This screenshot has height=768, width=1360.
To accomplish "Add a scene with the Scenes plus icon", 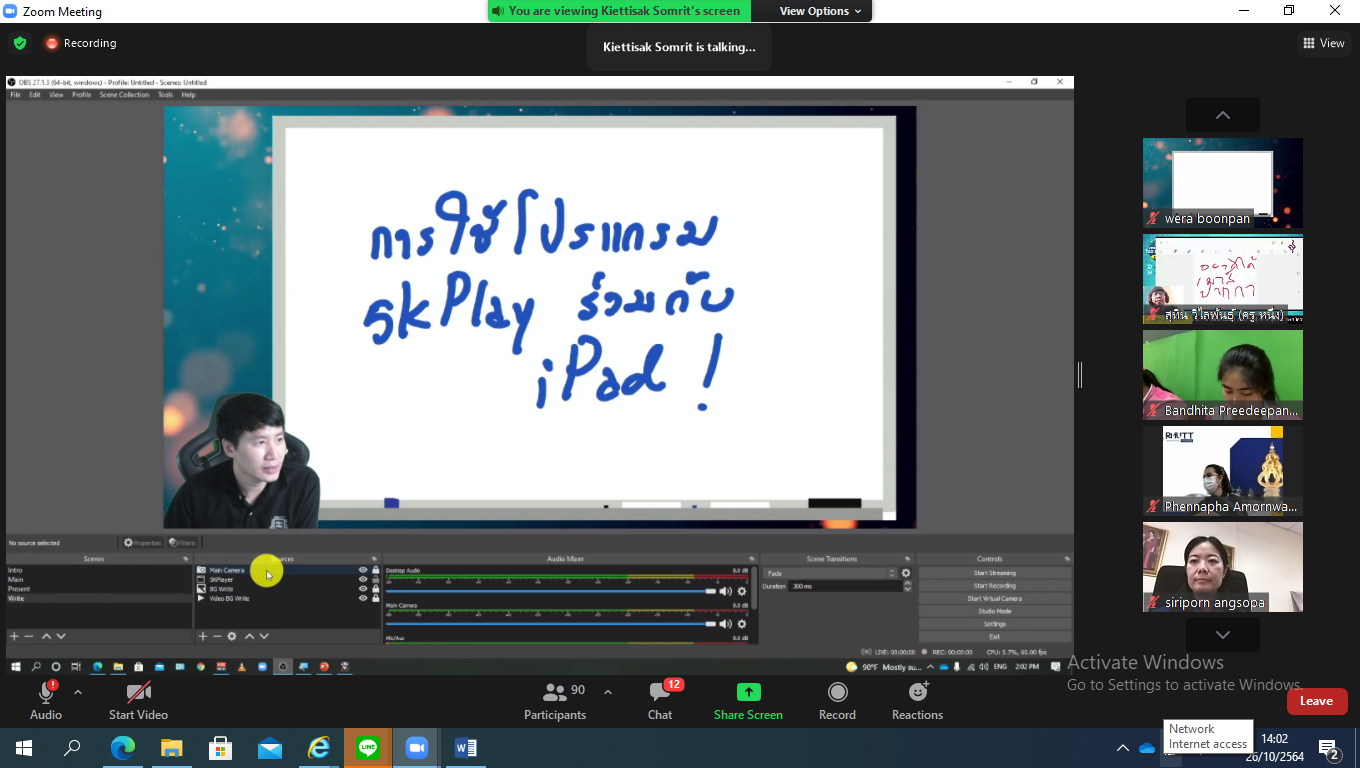I will (14, 636).
